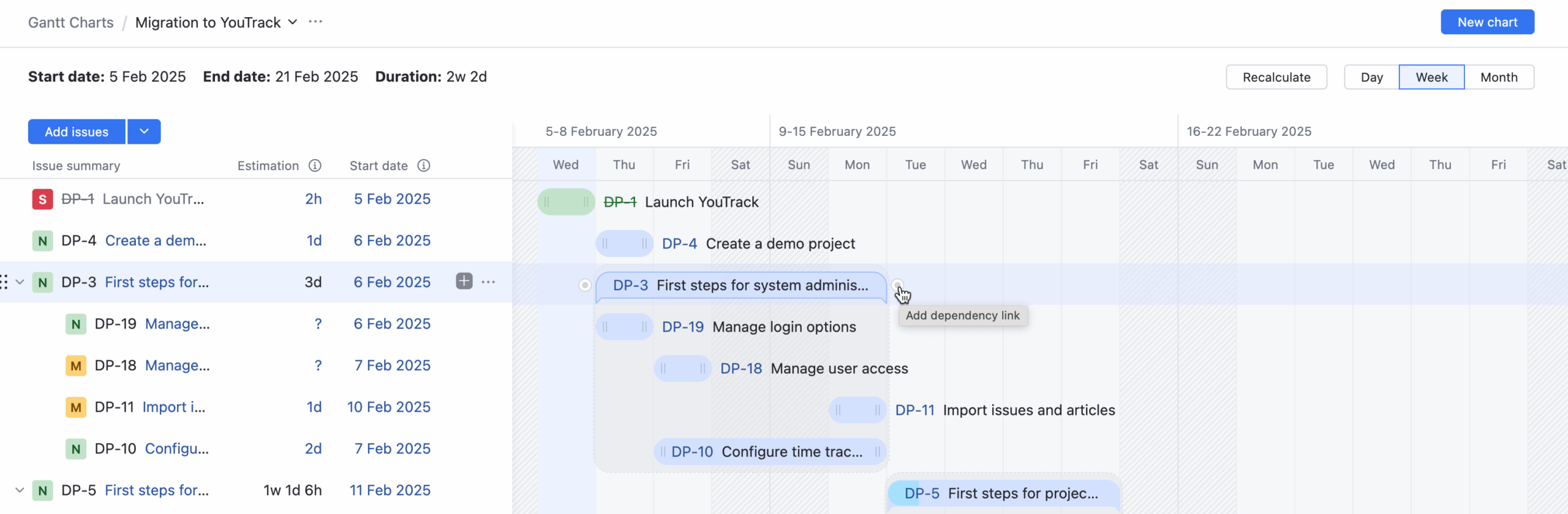Click the plus icon on DP-3 row
Viewport: 1568px width, 514px height.
tap(464, 281)
